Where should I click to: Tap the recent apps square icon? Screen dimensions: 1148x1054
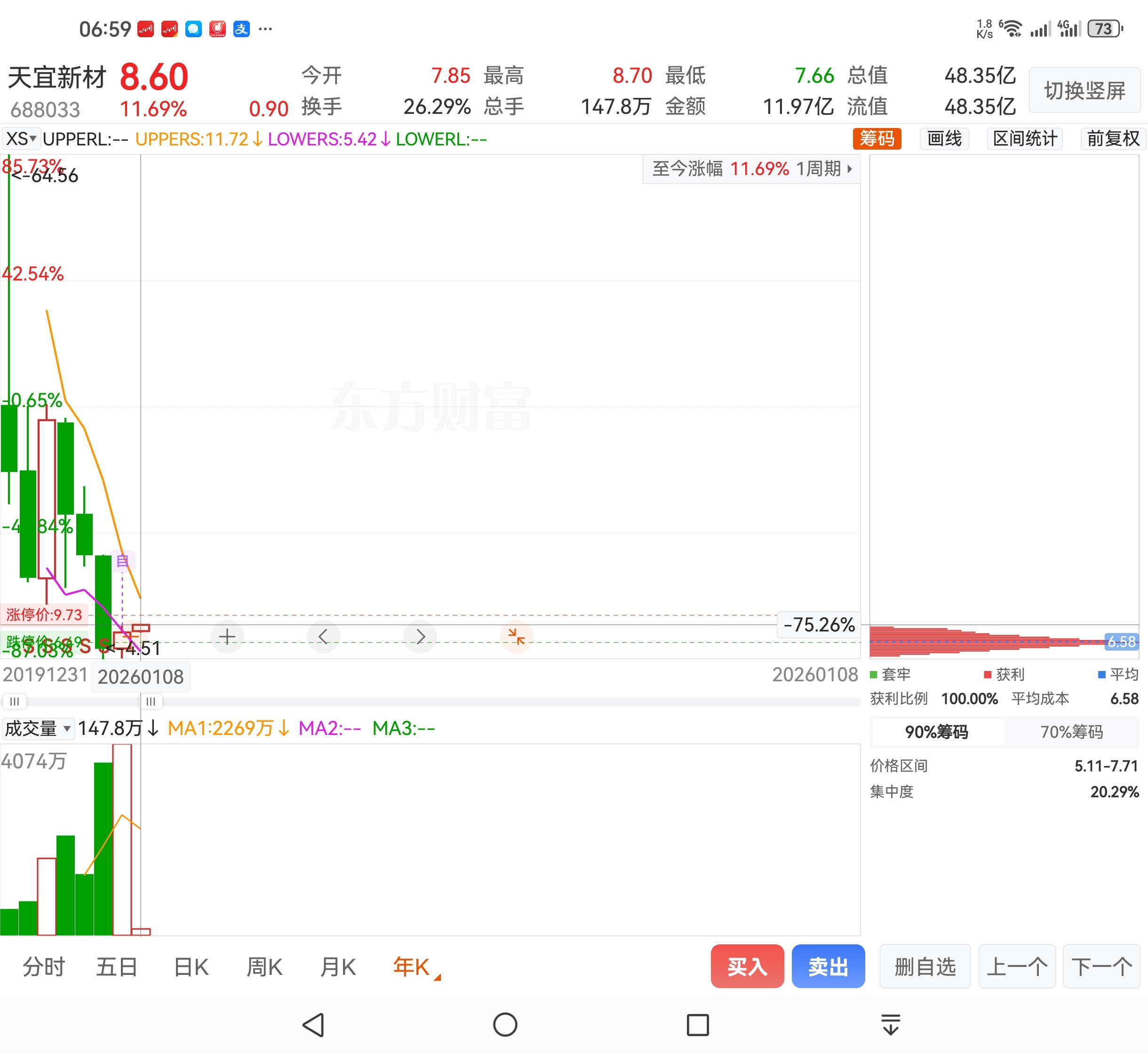click(697, 1025)
